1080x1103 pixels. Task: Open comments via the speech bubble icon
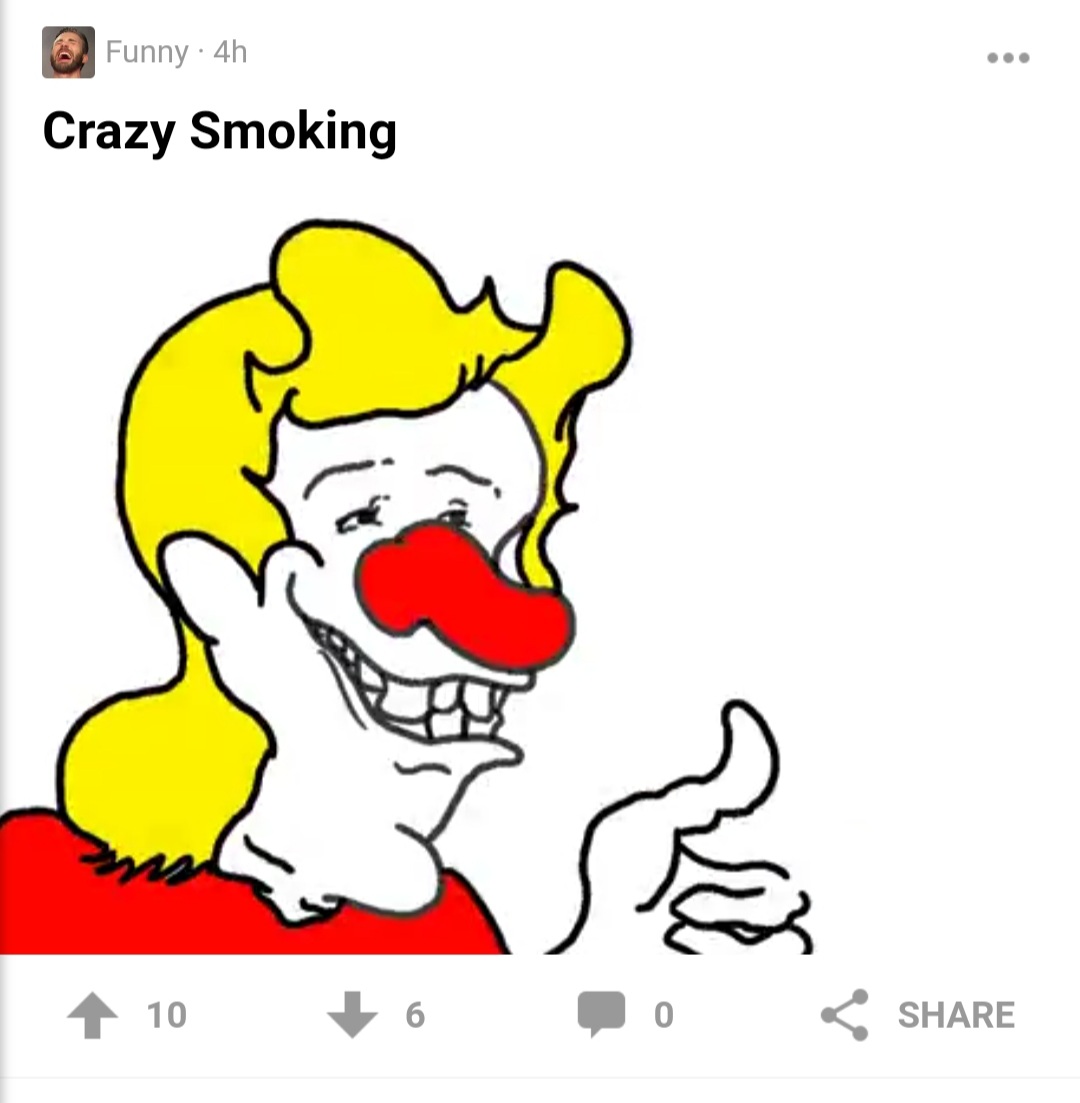[x=602, y=1014]
